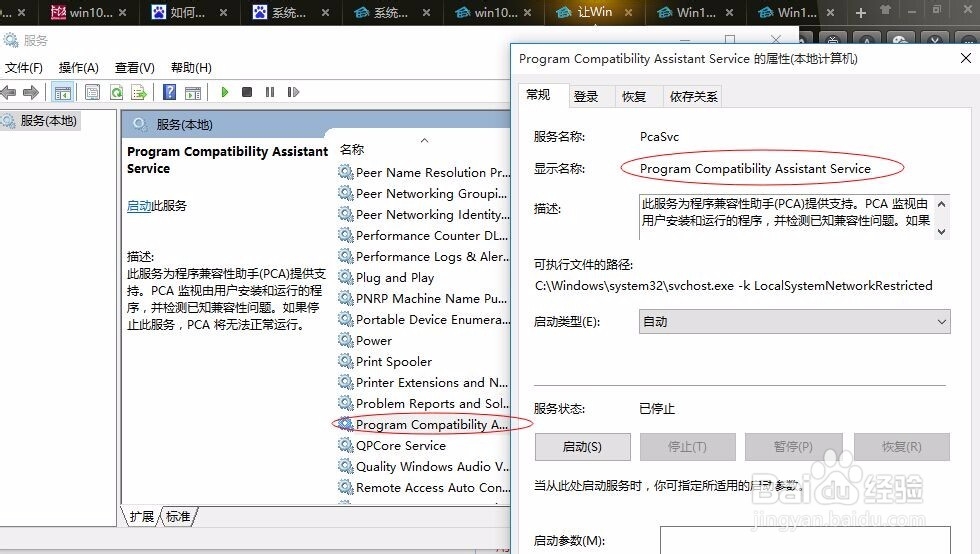Click the executable path text
Viewport: 980px width, 554px height.
pyautogui.click(x=734, y=286)
